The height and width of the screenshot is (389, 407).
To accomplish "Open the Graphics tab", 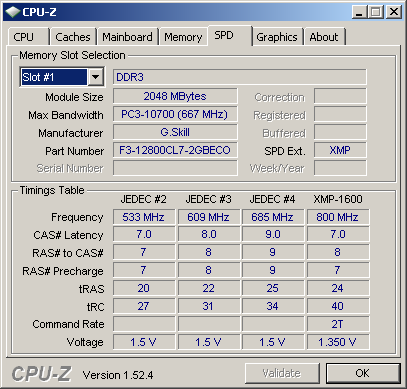I will 277,36.
